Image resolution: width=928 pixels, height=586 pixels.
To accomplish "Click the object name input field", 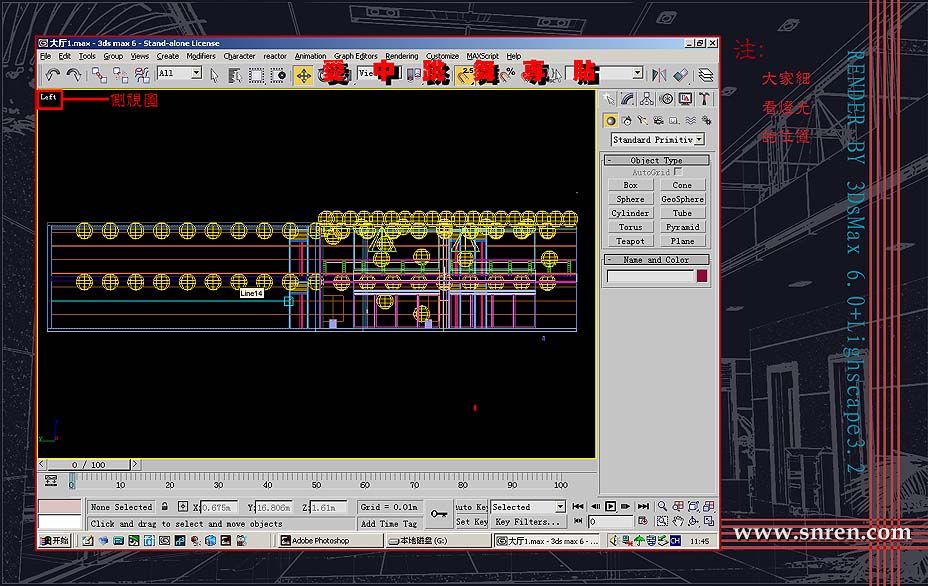I will pos(650,276).
